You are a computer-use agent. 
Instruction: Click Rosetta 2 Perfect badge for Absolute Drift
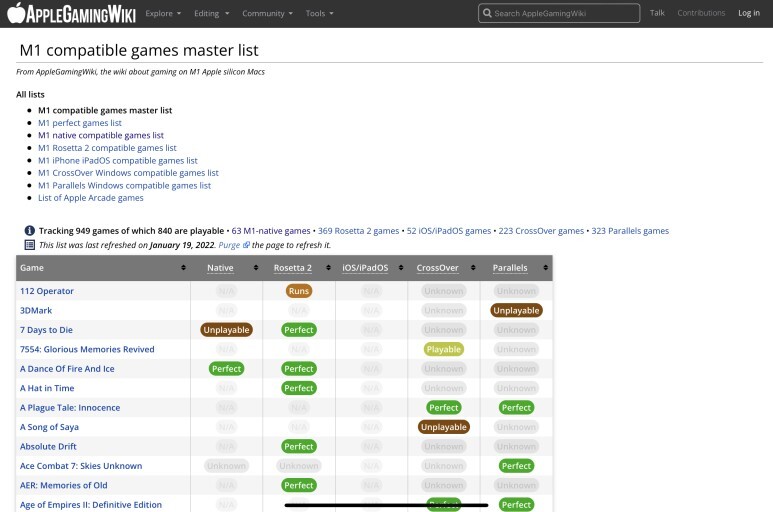(x=299, y=446)
